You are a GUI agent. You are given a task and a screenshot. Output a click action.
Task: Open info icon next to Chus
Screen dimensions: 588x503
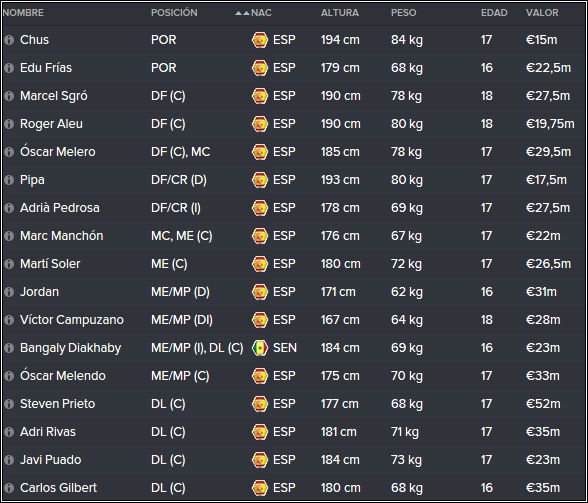click(x=9, y=40)
